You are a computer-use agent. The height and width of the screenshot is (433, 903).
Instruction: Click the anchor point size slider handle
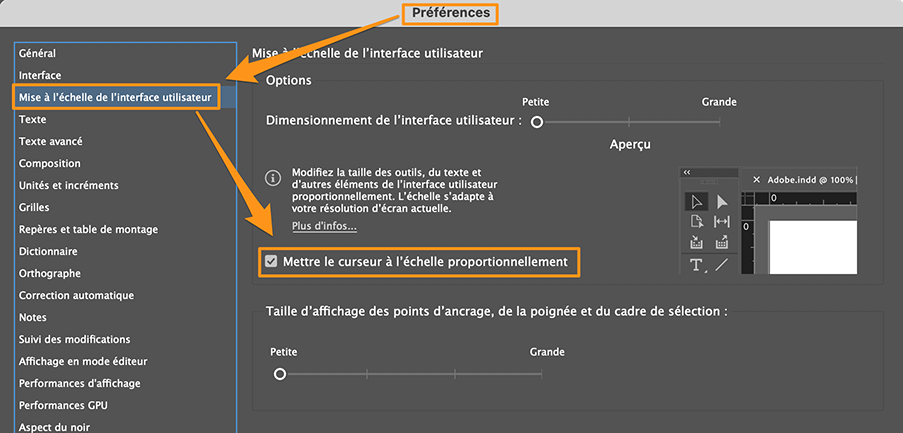(280, 374)
